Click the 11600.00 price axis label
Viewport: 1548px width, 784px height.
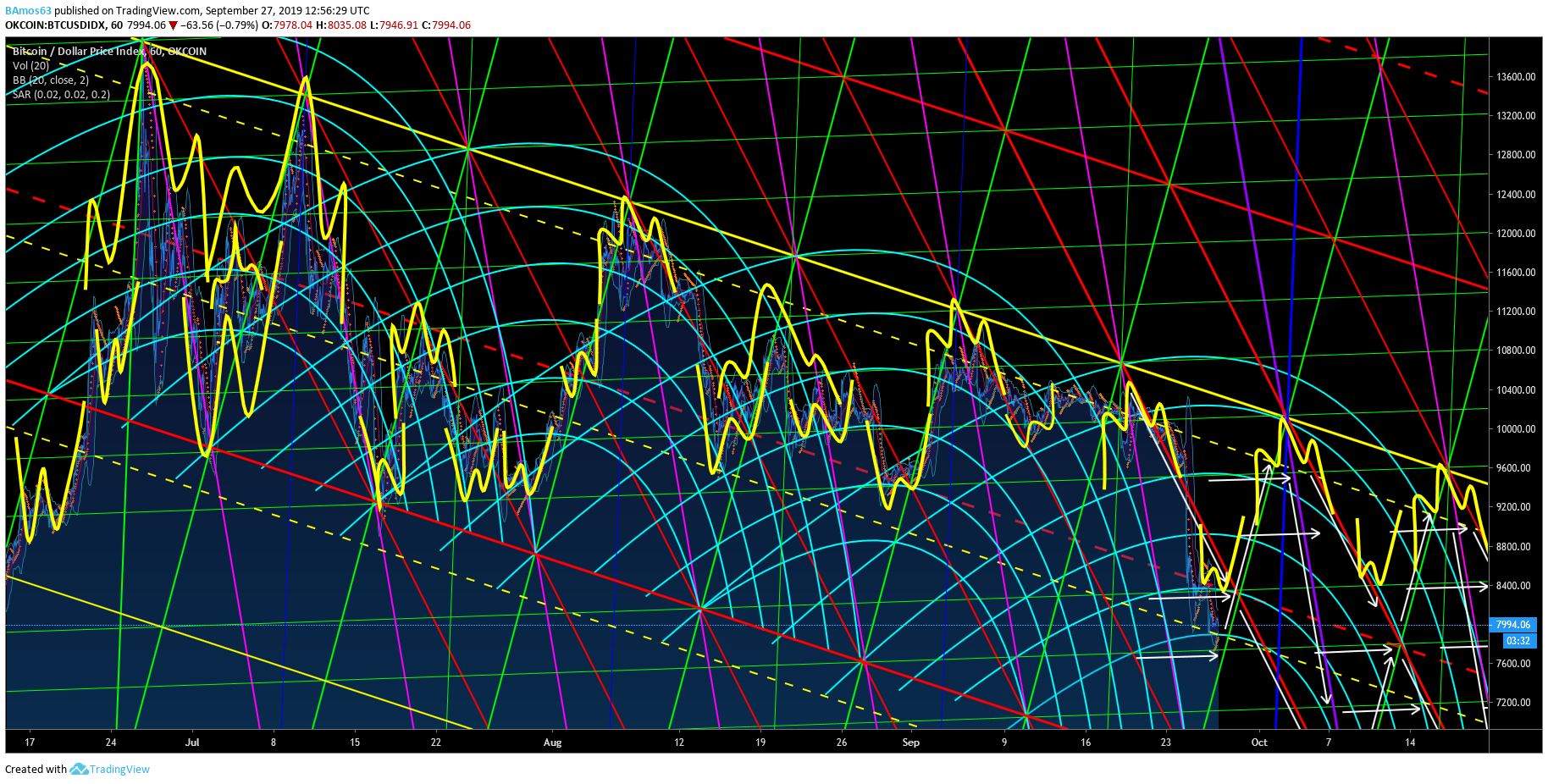pos(1516,273)
